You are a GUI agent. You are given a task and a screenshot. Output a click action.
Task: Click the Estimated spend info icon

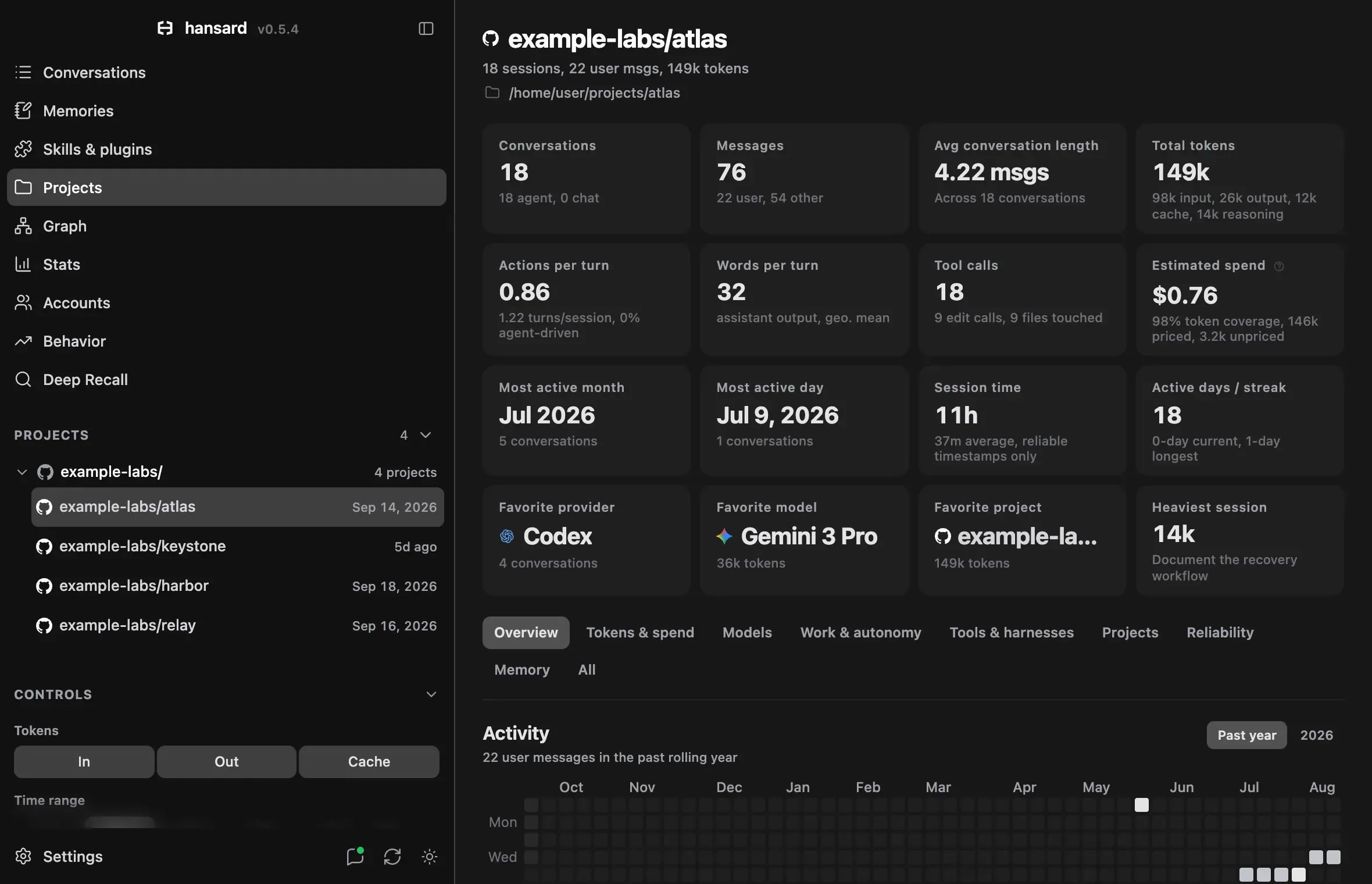point(1279,266)
